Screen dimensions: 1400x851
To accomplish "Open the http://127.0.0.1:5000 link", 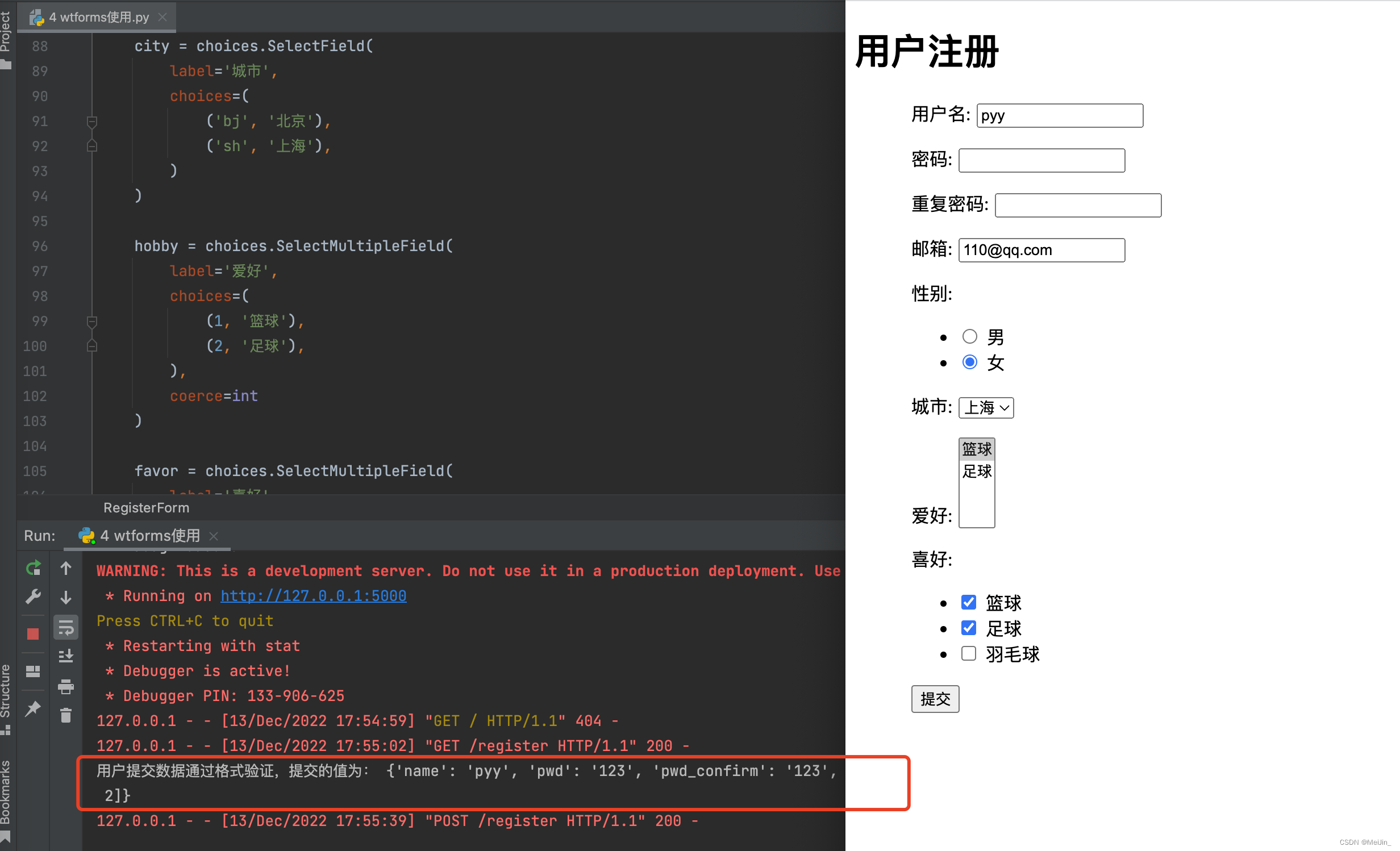I will (313, 596).
